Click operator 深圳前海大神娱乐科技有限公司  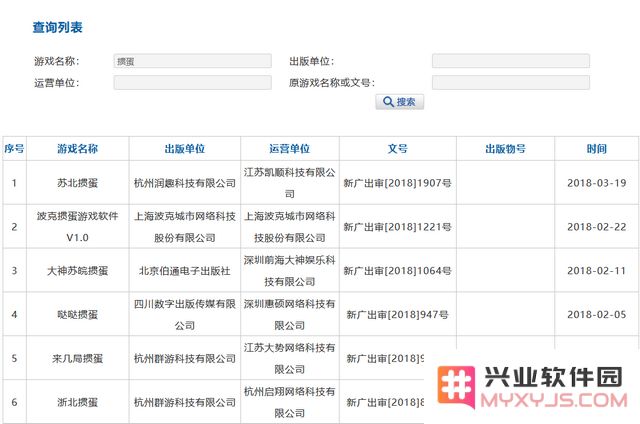[x=290, y=271]
